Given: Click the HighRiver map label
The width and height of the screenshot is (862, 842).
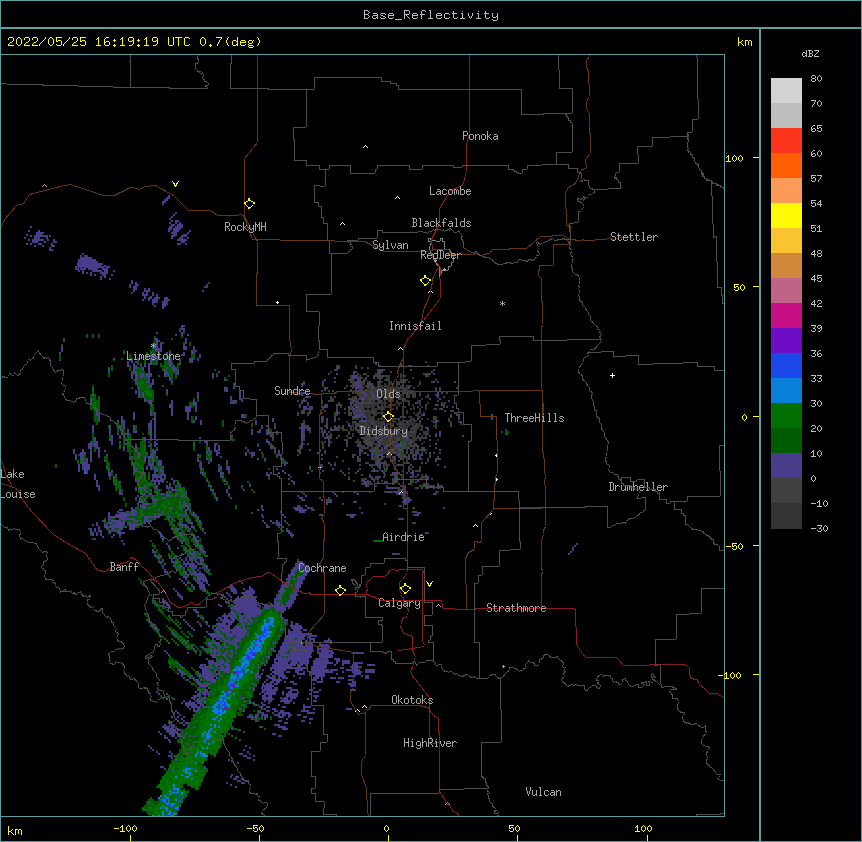Looking at the screenshot, I should pyautogui.click(x=430, y=743).
